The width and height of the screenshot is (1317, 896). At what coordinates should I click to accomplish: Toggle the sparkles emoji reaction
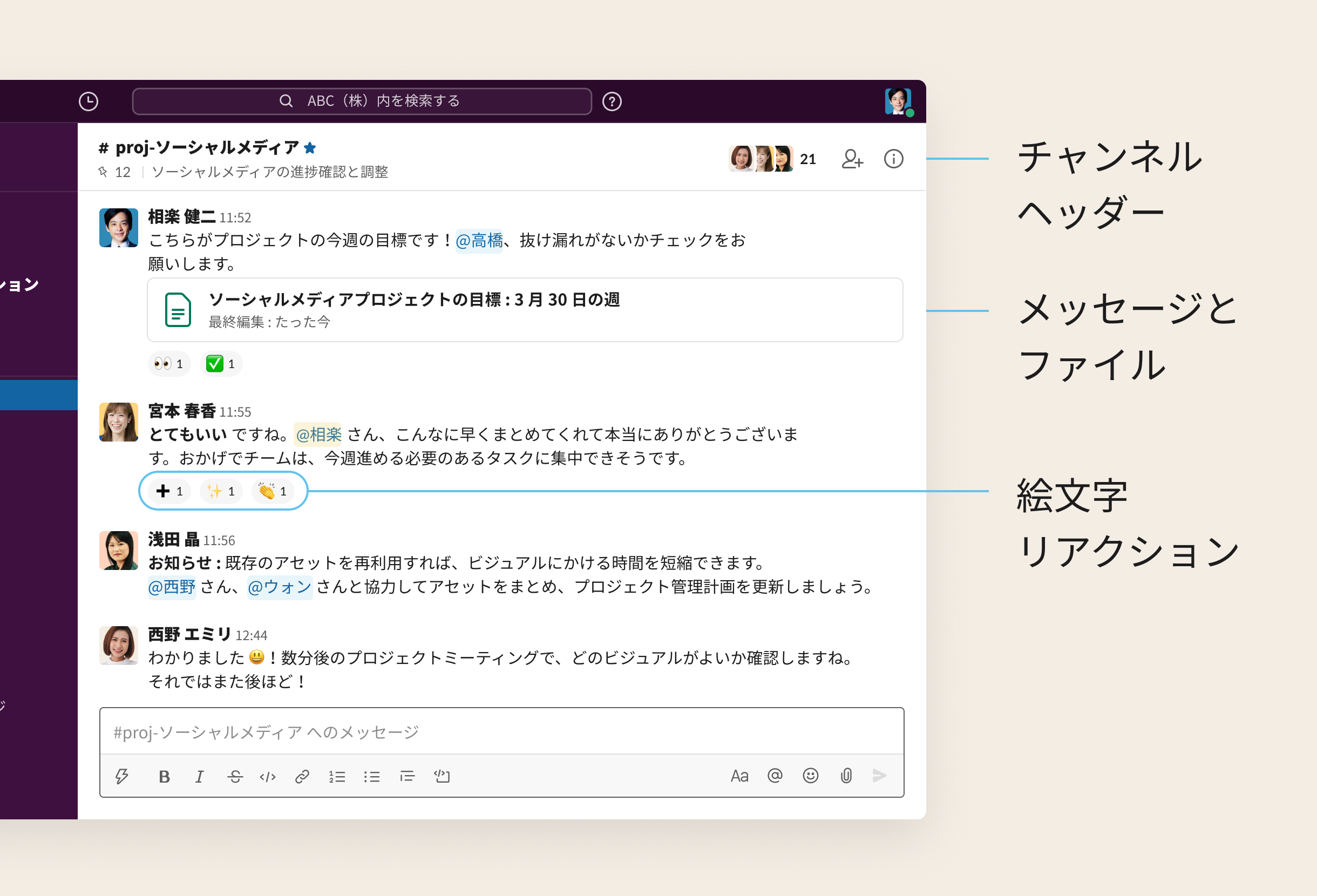coord(221,491)
